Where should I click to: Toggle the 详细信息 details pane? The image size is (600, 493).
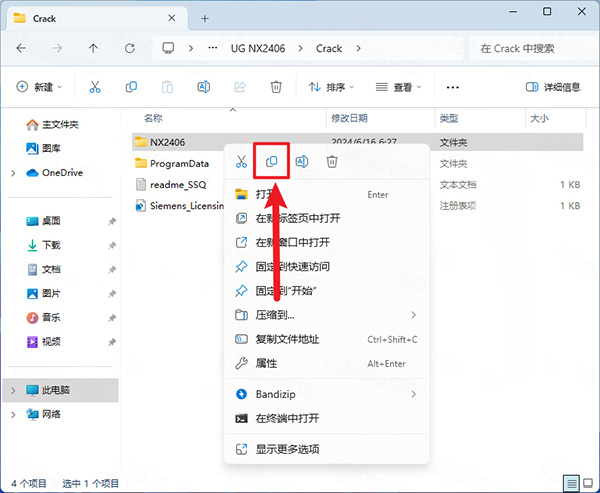(553, 87)
